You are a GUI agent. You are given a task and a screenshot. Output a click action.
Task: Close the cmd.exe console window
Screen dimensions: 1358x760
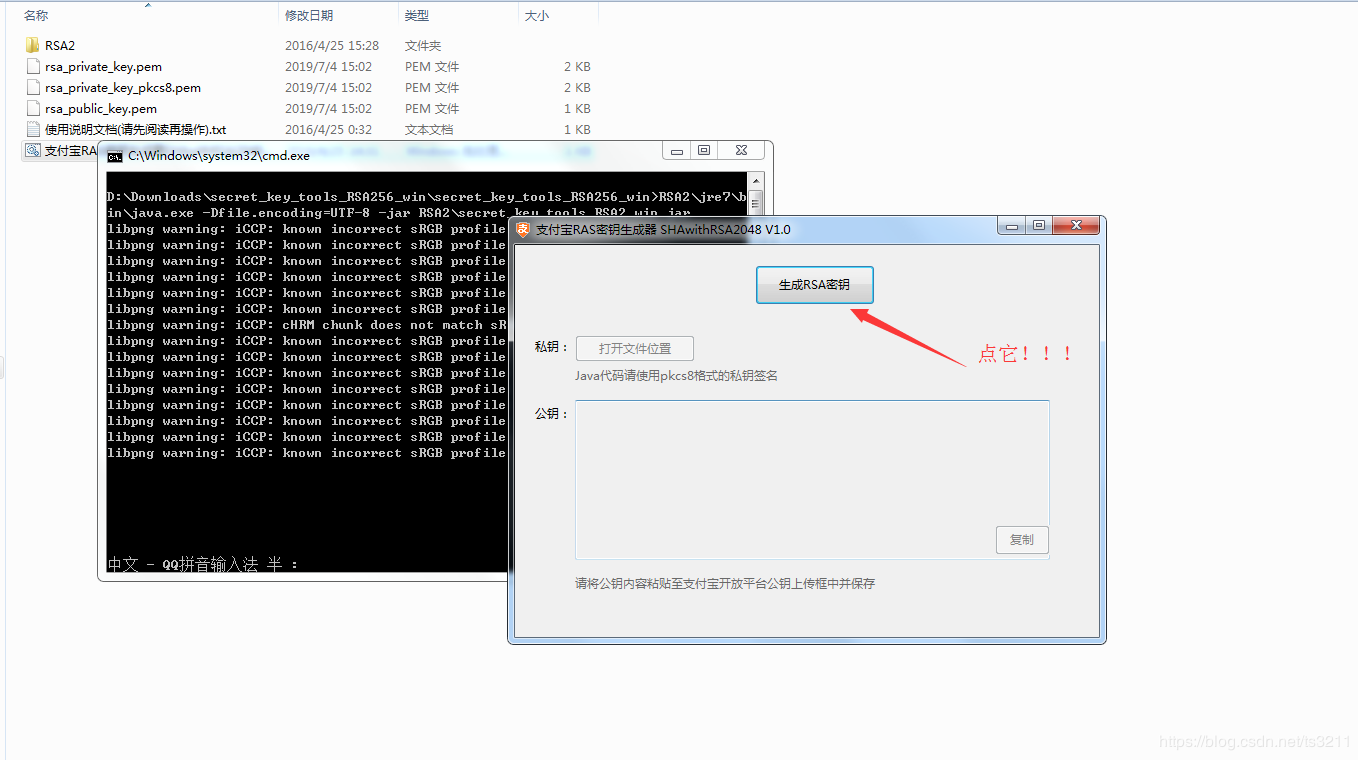pyautogui.click(x=741, y=151)
